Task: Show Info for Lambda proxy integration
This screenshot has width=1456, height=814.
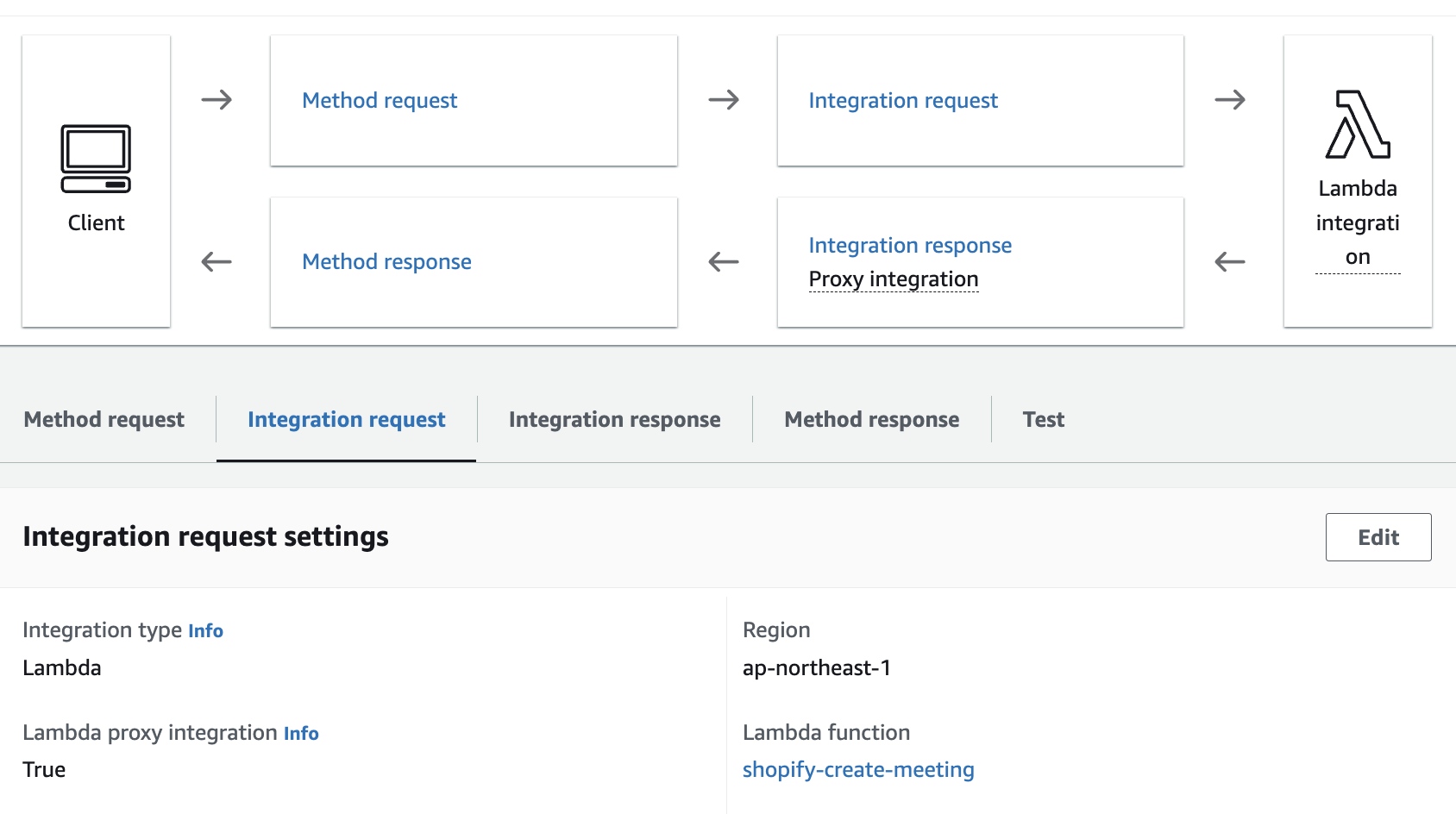Action: 301,734
